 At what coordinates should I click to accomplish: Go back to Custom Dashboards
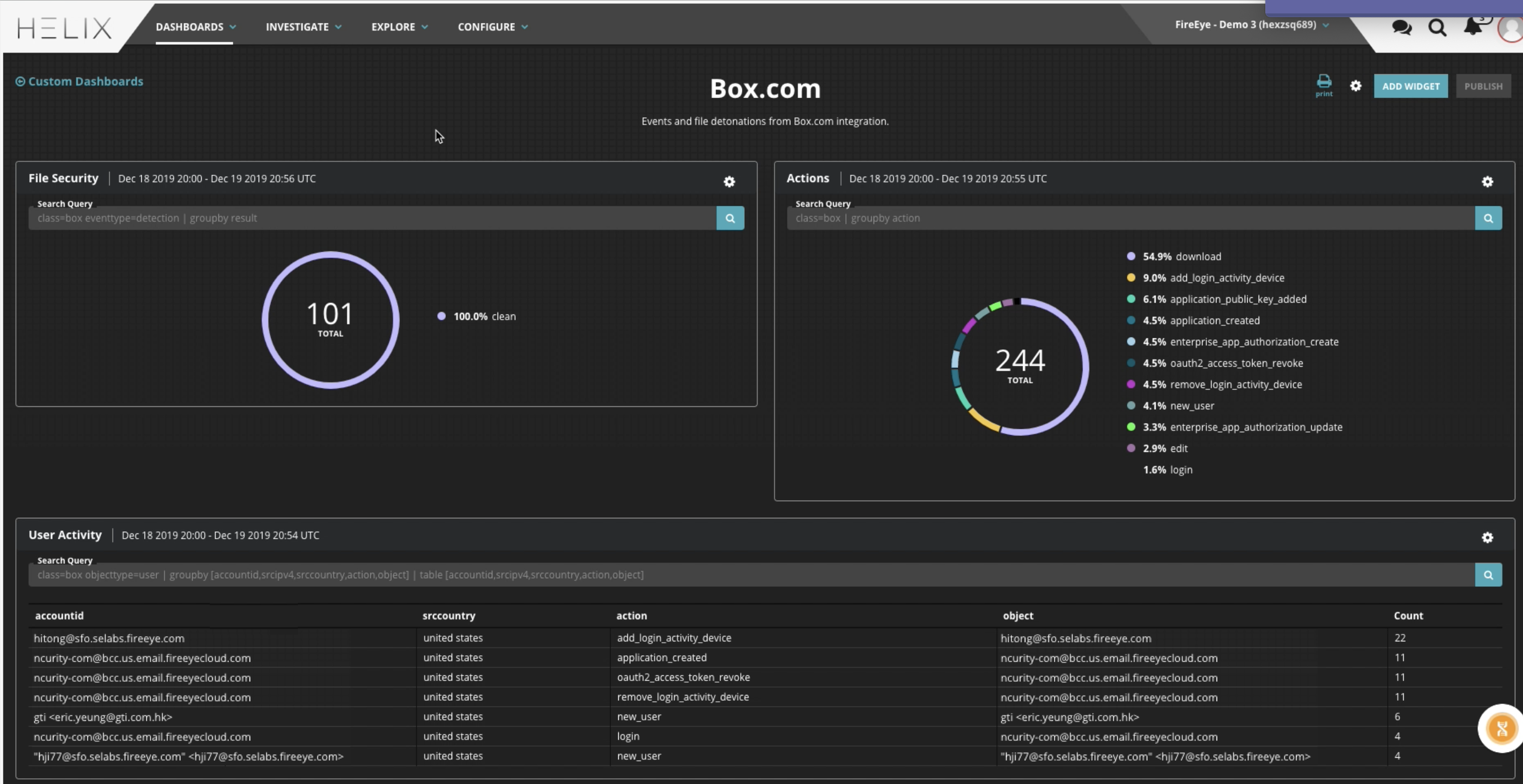[x=79, y=81]
